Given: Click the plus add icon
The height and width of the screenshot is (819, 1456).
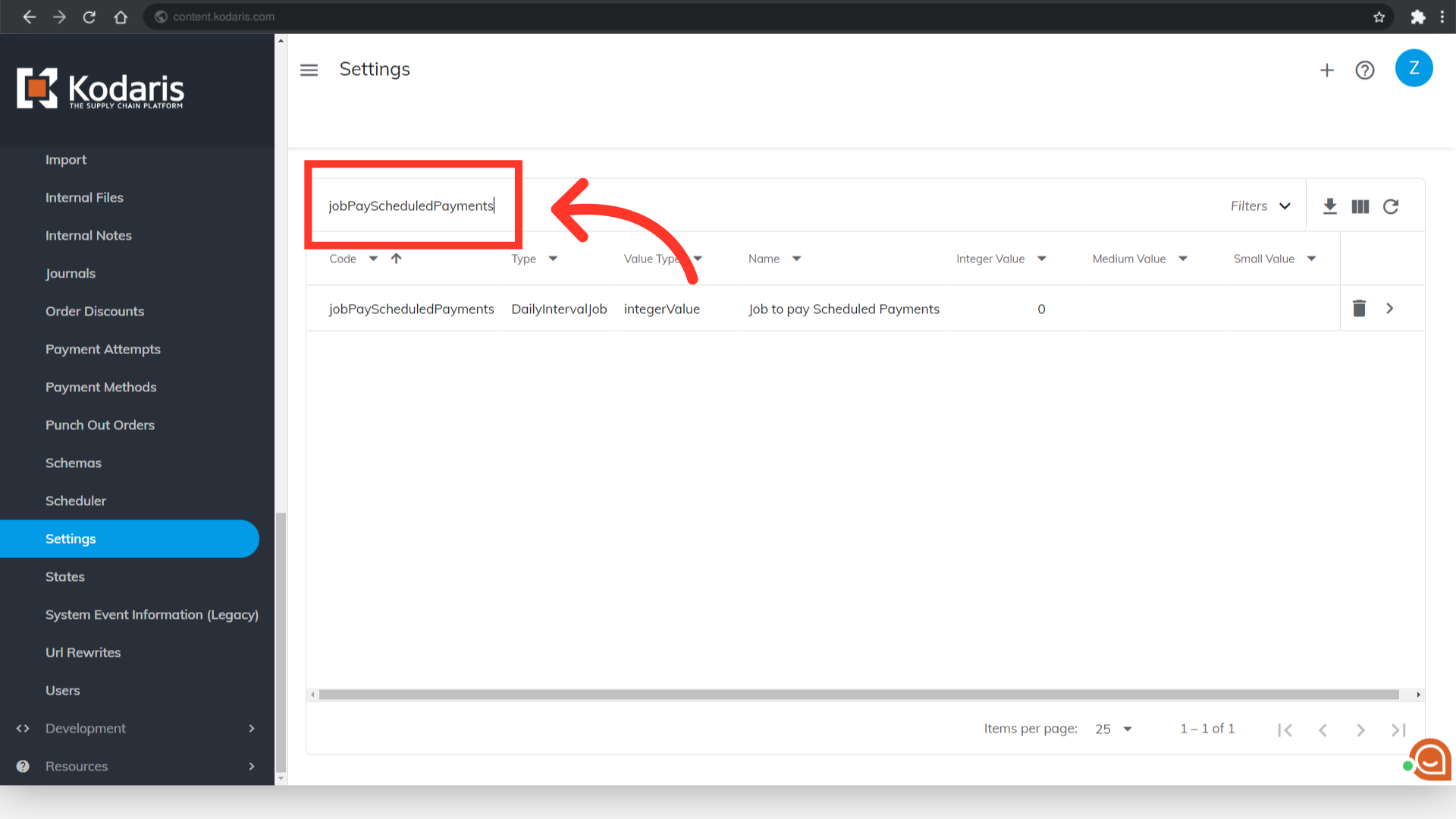Looking at the screenshot, I should click(1326, 70).
